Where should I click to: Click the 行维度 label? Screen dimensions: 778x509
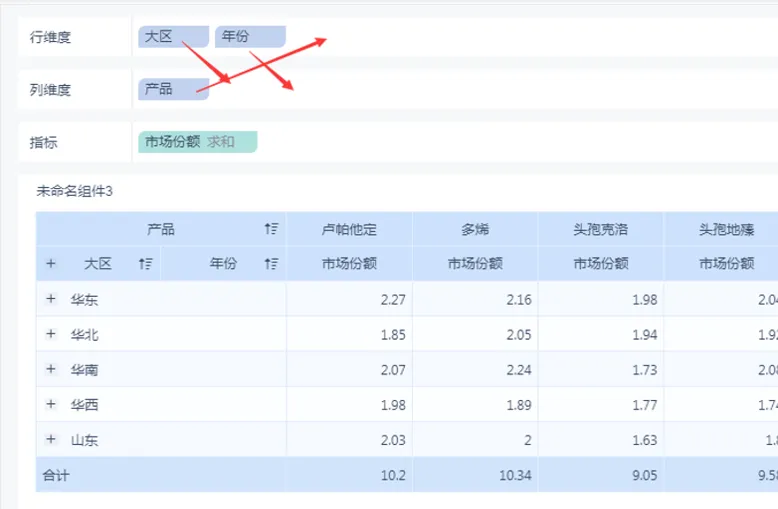[50, 37]
